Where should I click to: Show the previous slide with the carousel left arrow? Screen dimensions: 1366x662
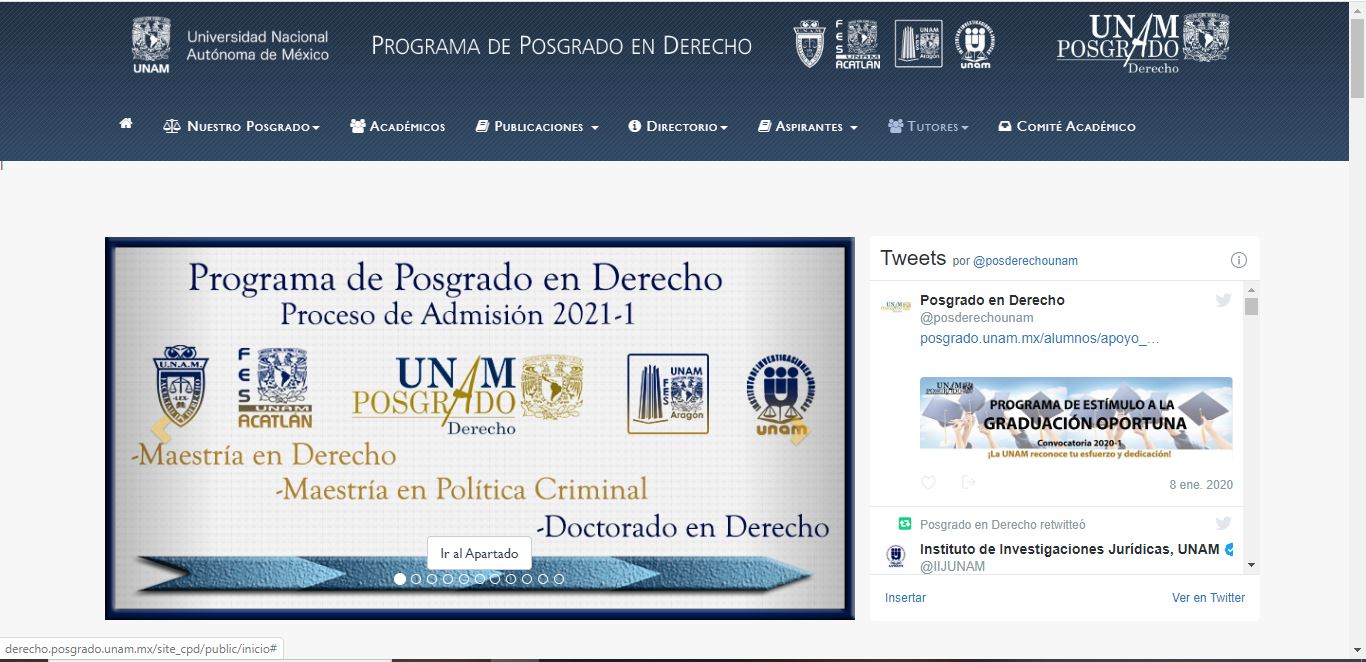coord(161,430)
